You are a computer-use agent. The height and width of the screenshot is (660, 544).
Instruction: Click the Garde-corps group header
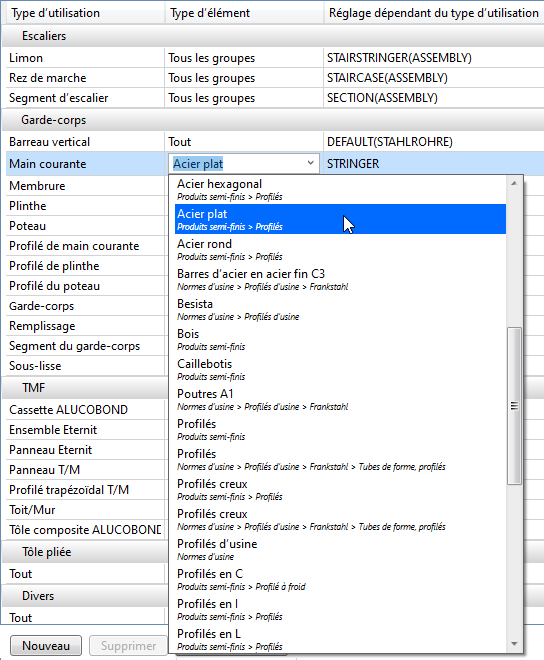tap(272, 120)
